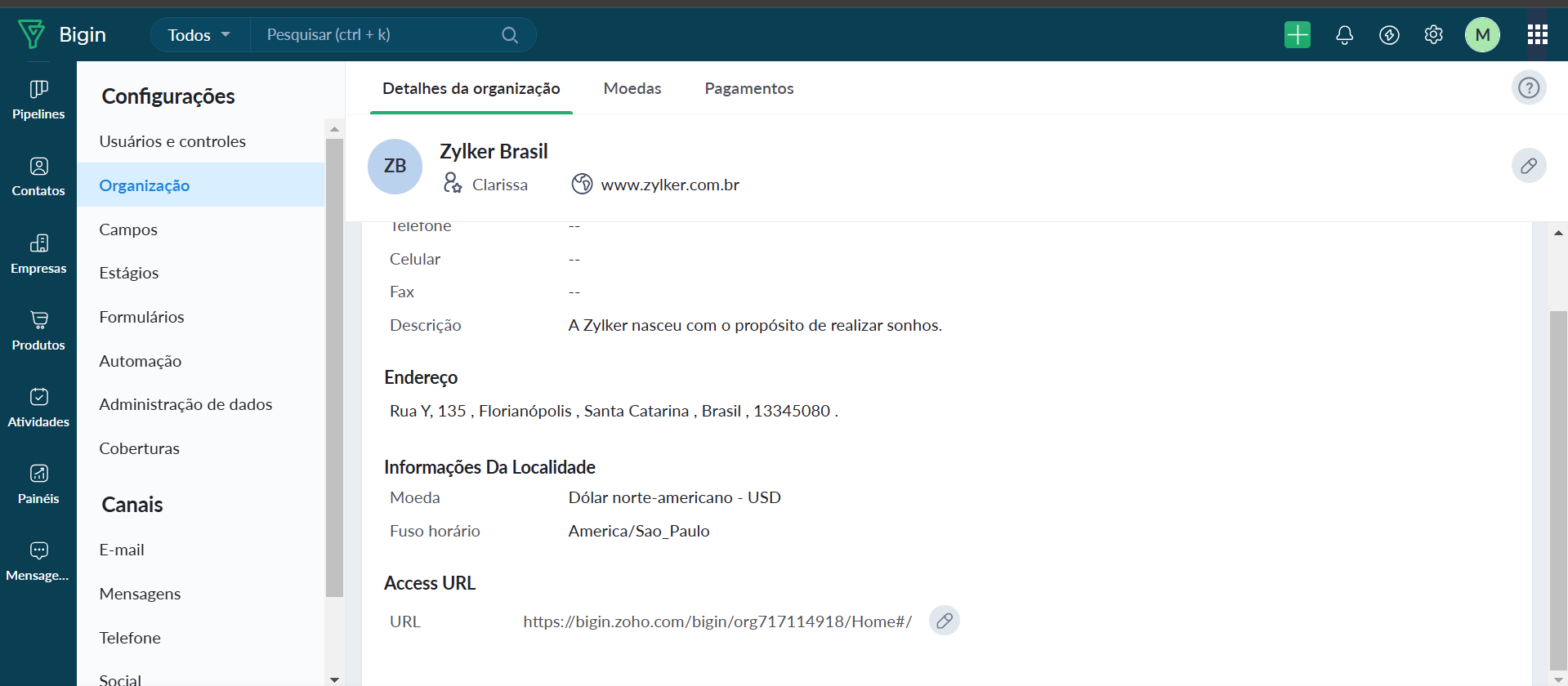Click the Dólar norte-americano - USD value

click(675, 497)
